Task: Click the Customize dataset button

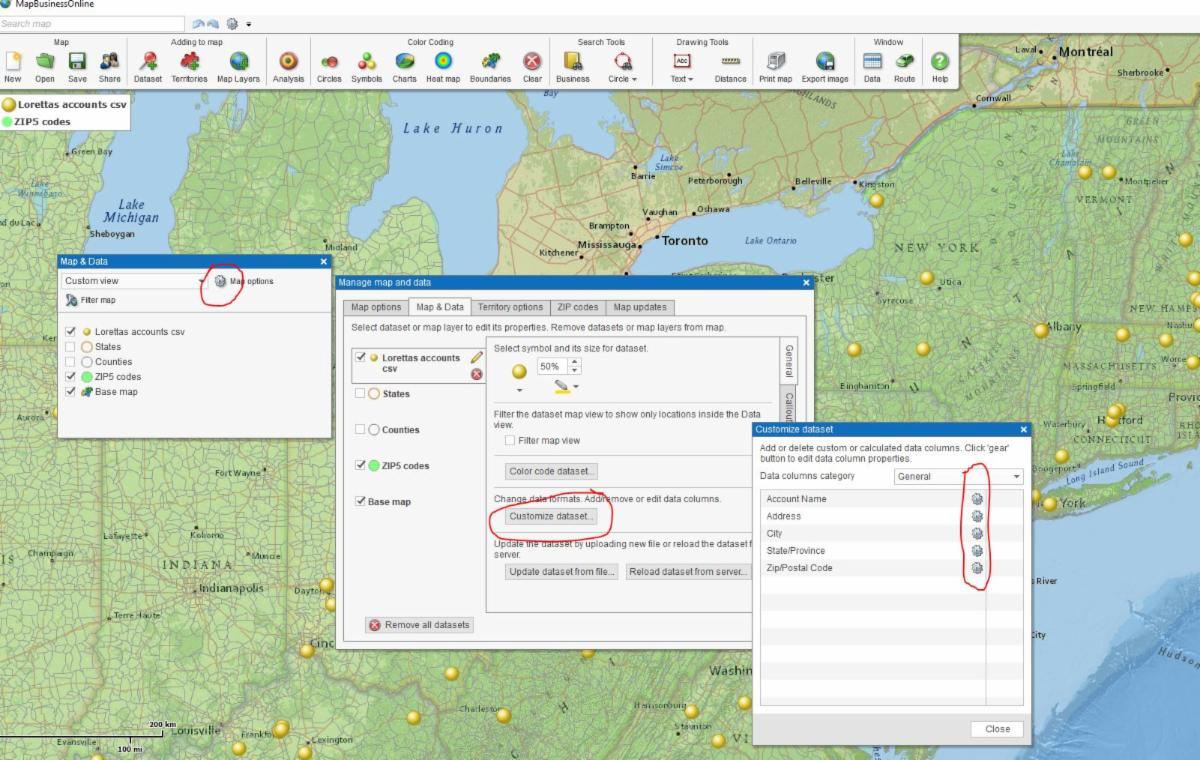Action: 549,516
